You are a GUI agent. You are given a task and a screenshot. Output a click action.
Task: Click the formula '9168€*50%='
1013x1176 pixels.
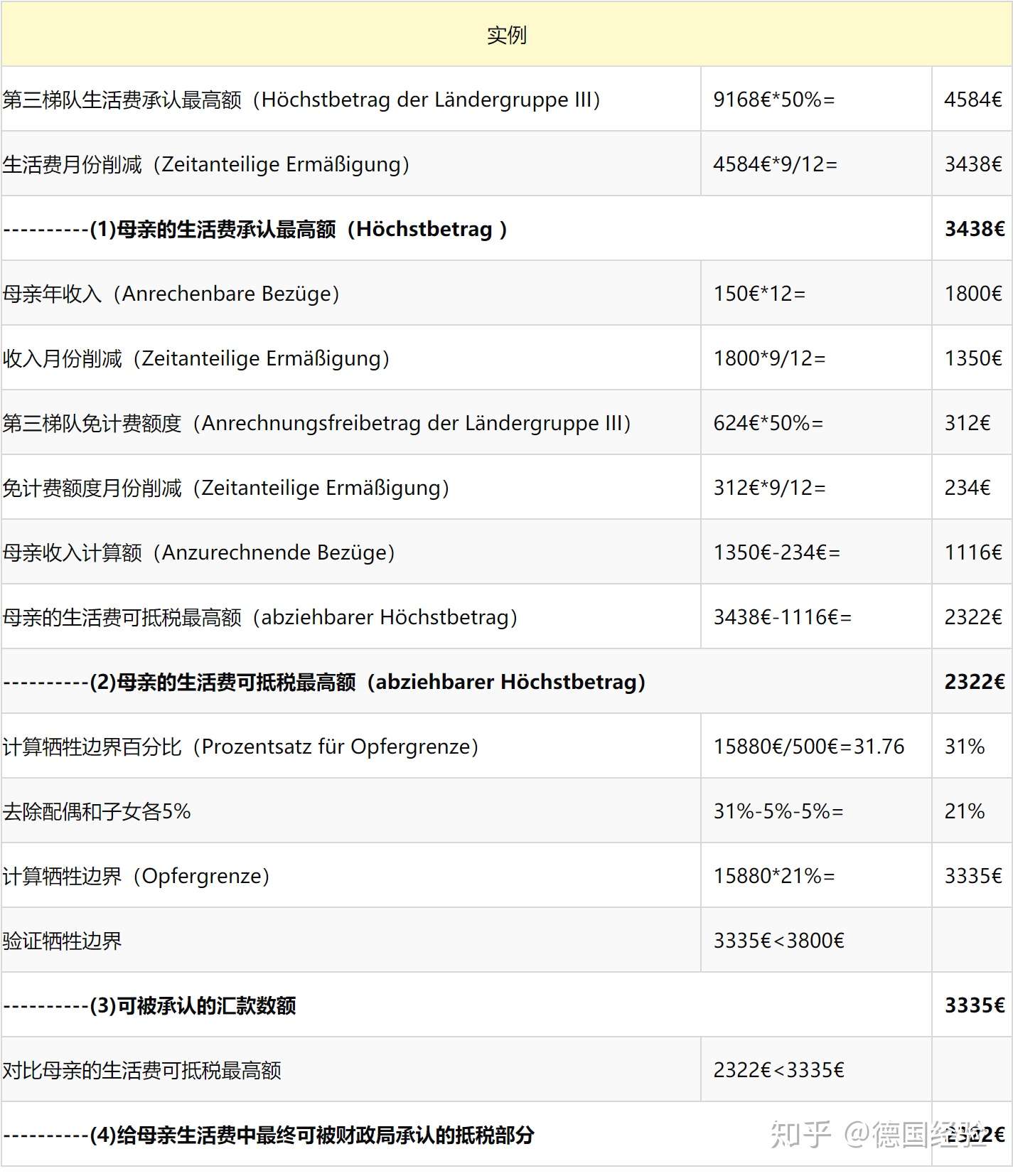point(774,100)
